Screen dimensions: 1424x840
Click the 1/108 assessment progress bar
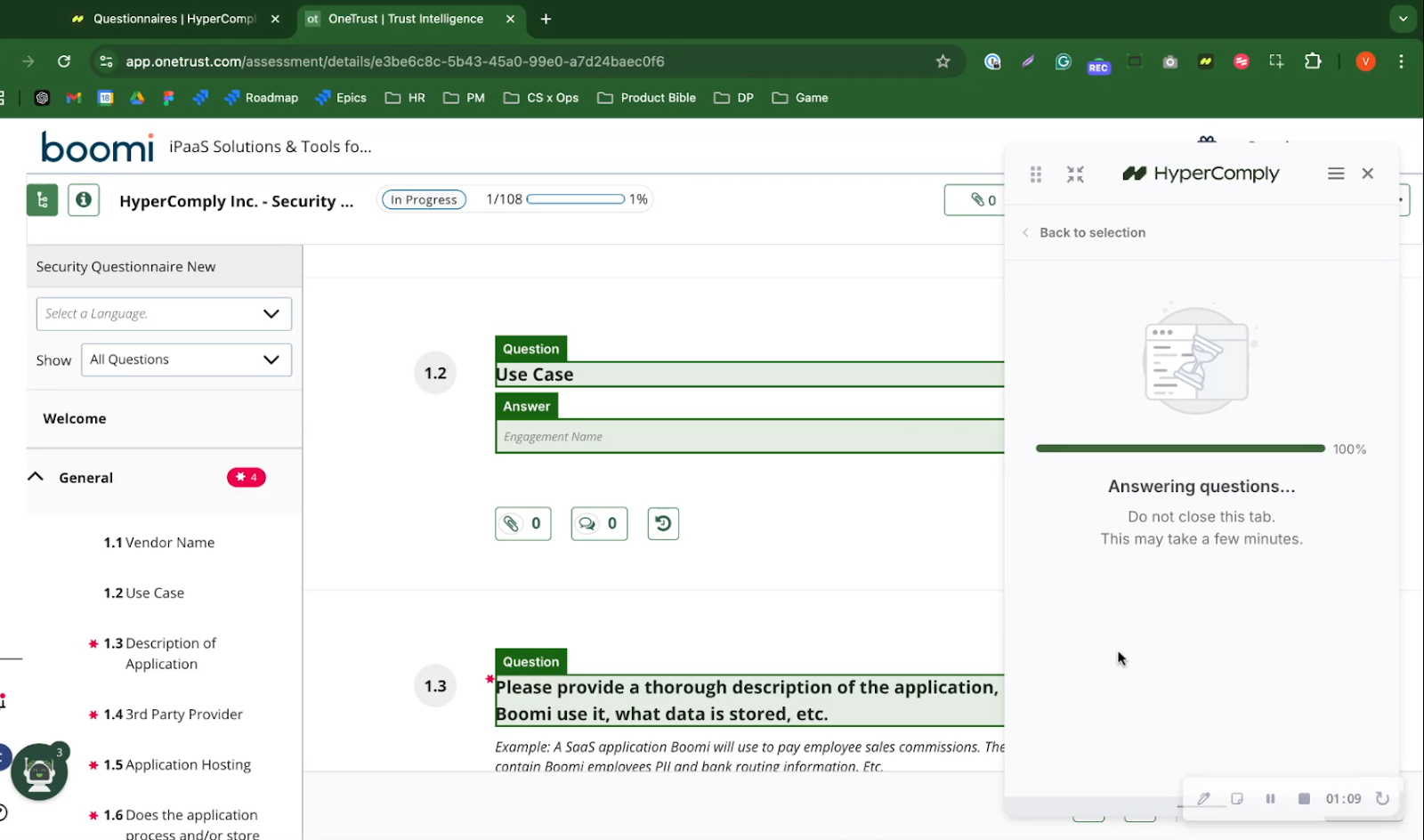[575, 199]
